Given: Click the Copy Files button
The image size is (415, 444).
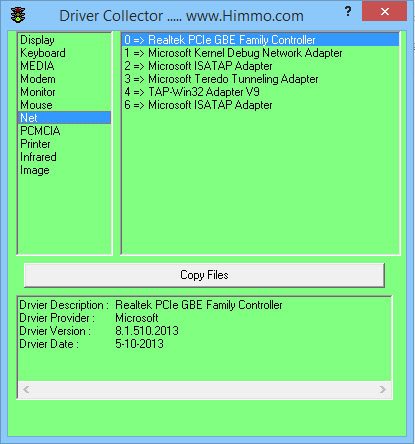Looking at the screenshot, I should (204, 275).
